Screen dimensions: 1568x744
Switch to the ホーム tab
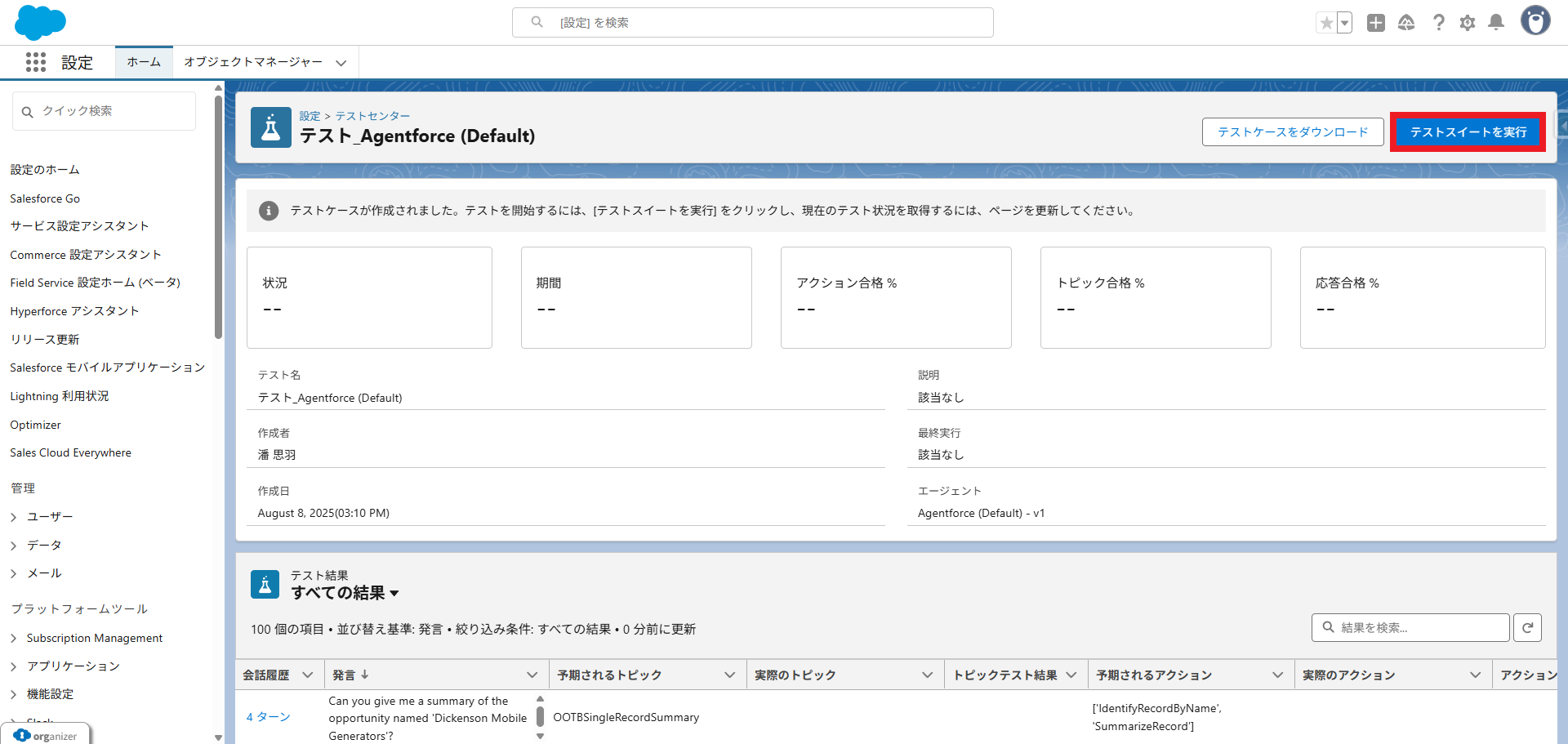coord(144,62)
